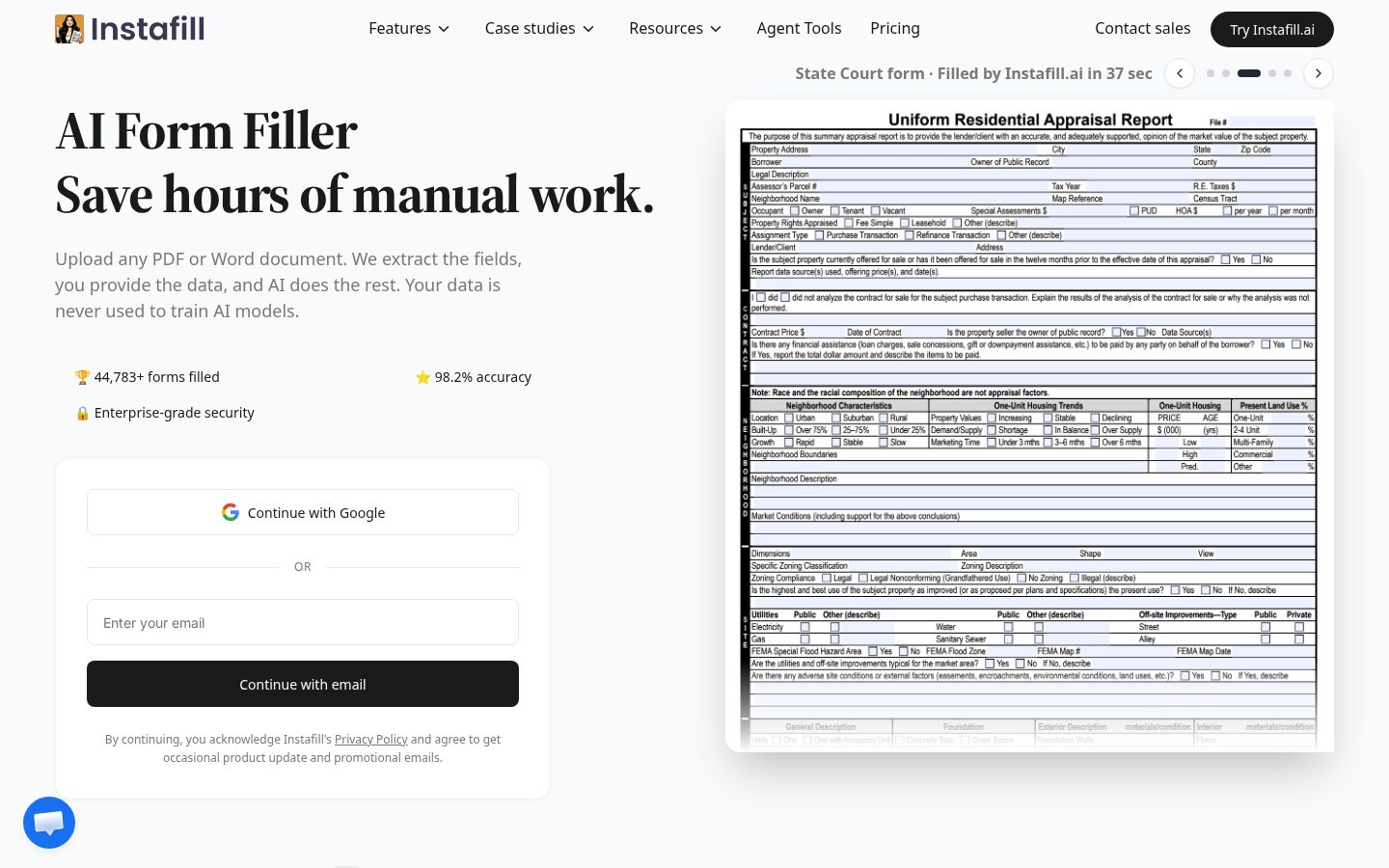1389x868 pixels.
Task: Check the Urban location checkbox in form
Action: tap(789, 418)
